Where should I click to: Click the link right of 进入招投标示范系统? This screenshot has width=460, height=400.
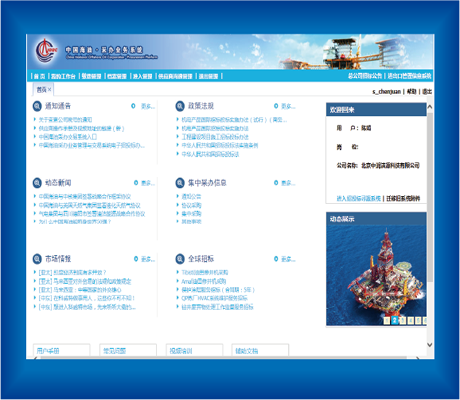coord(403,199)
